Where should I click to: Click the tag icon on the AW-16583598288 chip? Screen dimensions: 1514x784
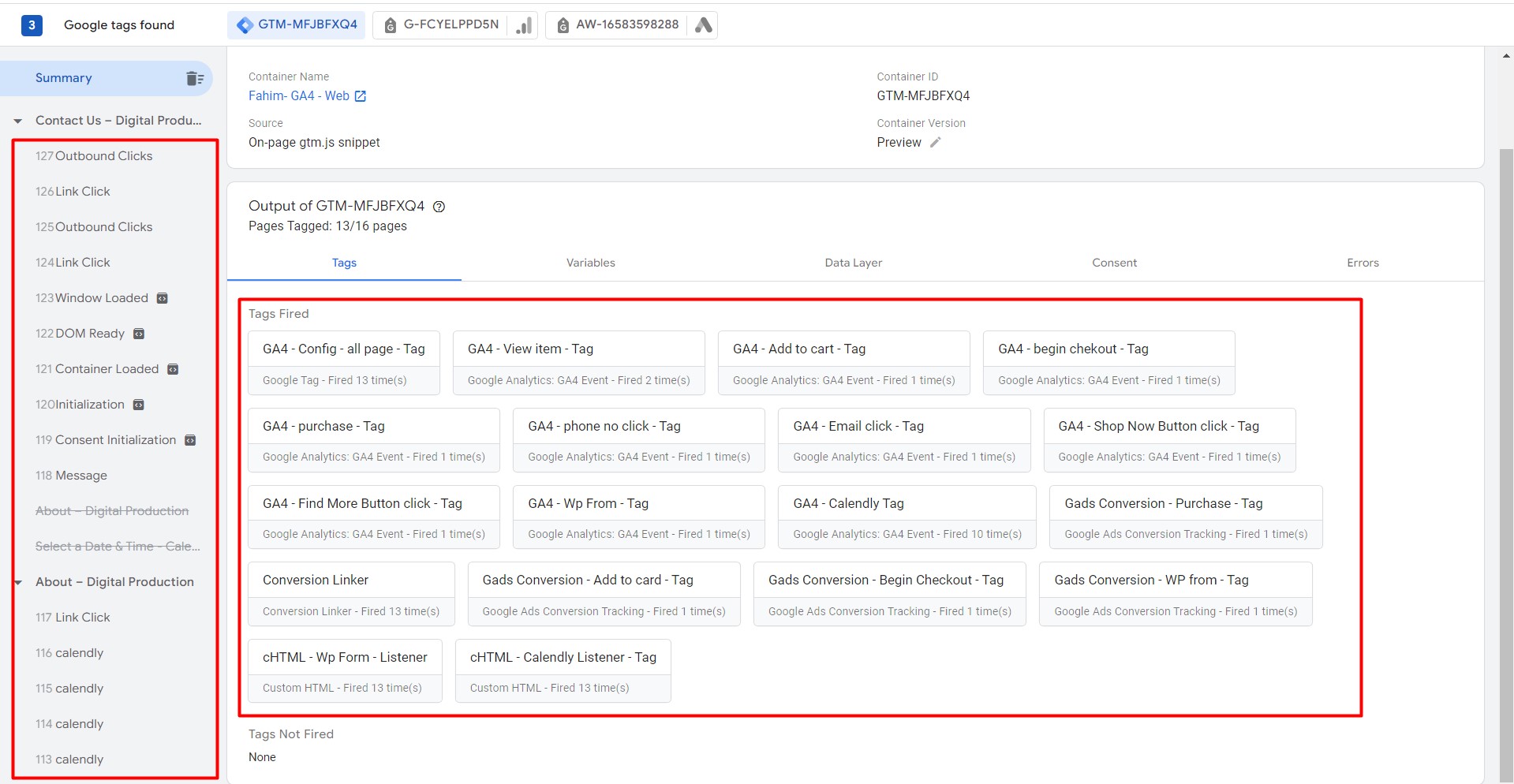coord(563,25)
